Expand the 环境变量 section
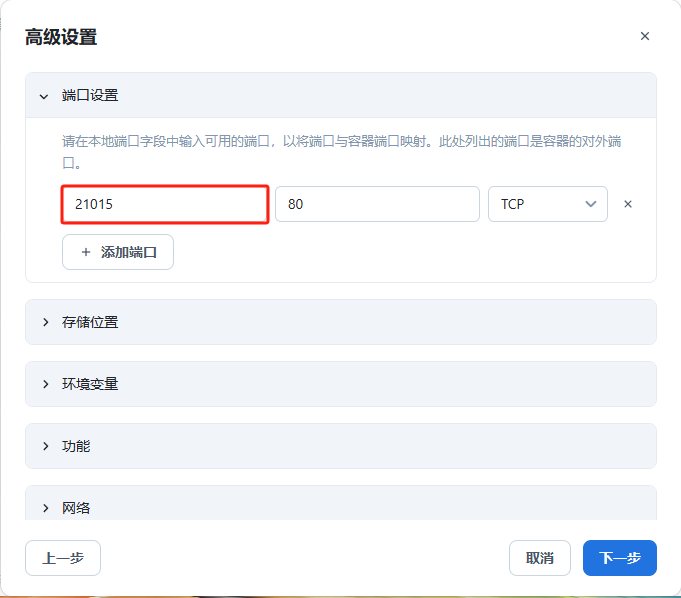This screenshot has height=598, width=681. coord(340,384)
